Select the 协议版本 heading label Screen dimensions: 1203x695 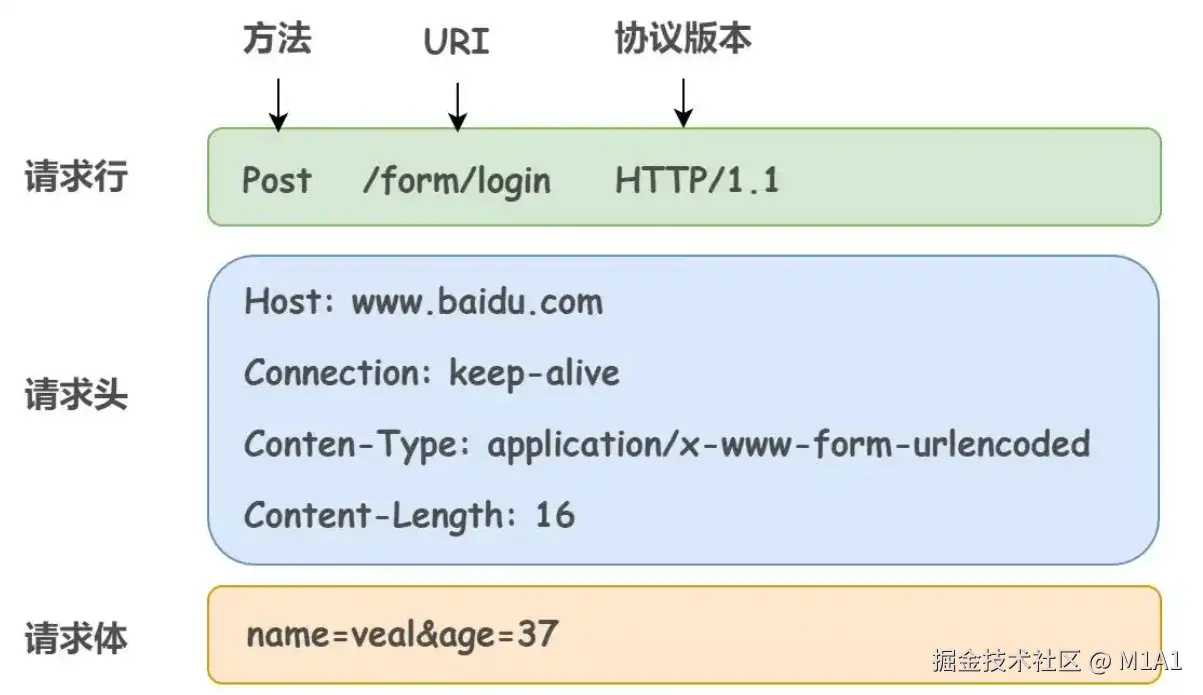tap(683, 39)
